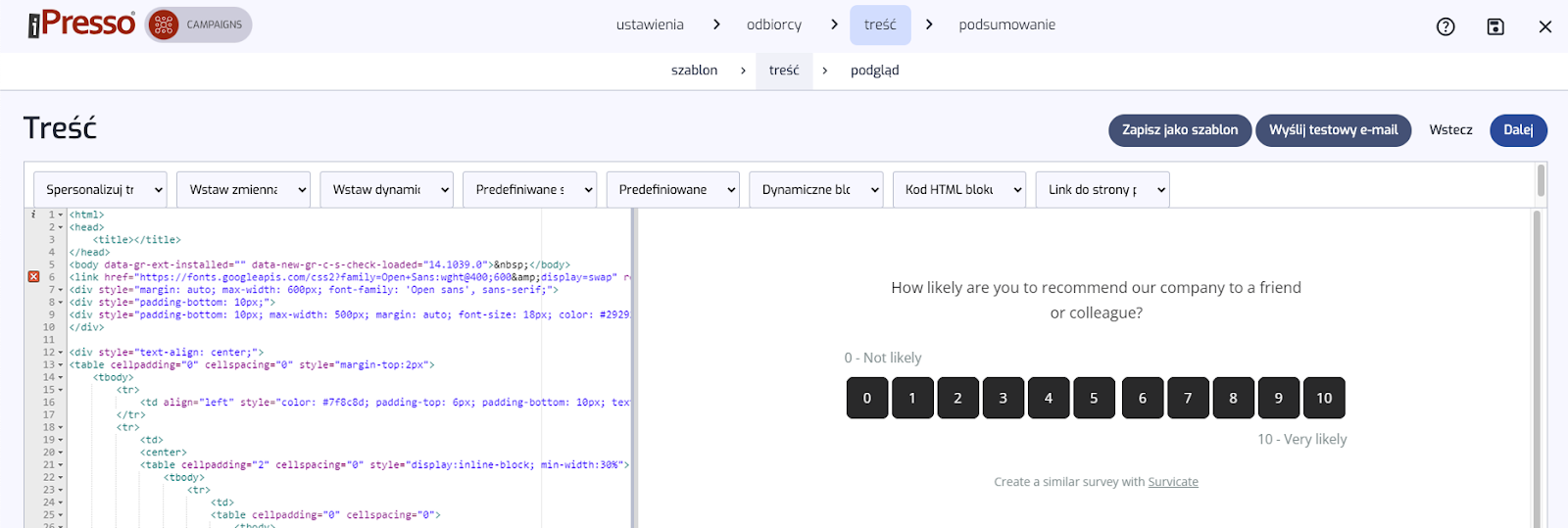Select score 2 in survey preview
This screenshot has height=528, width=1568.
pos(957,398)
